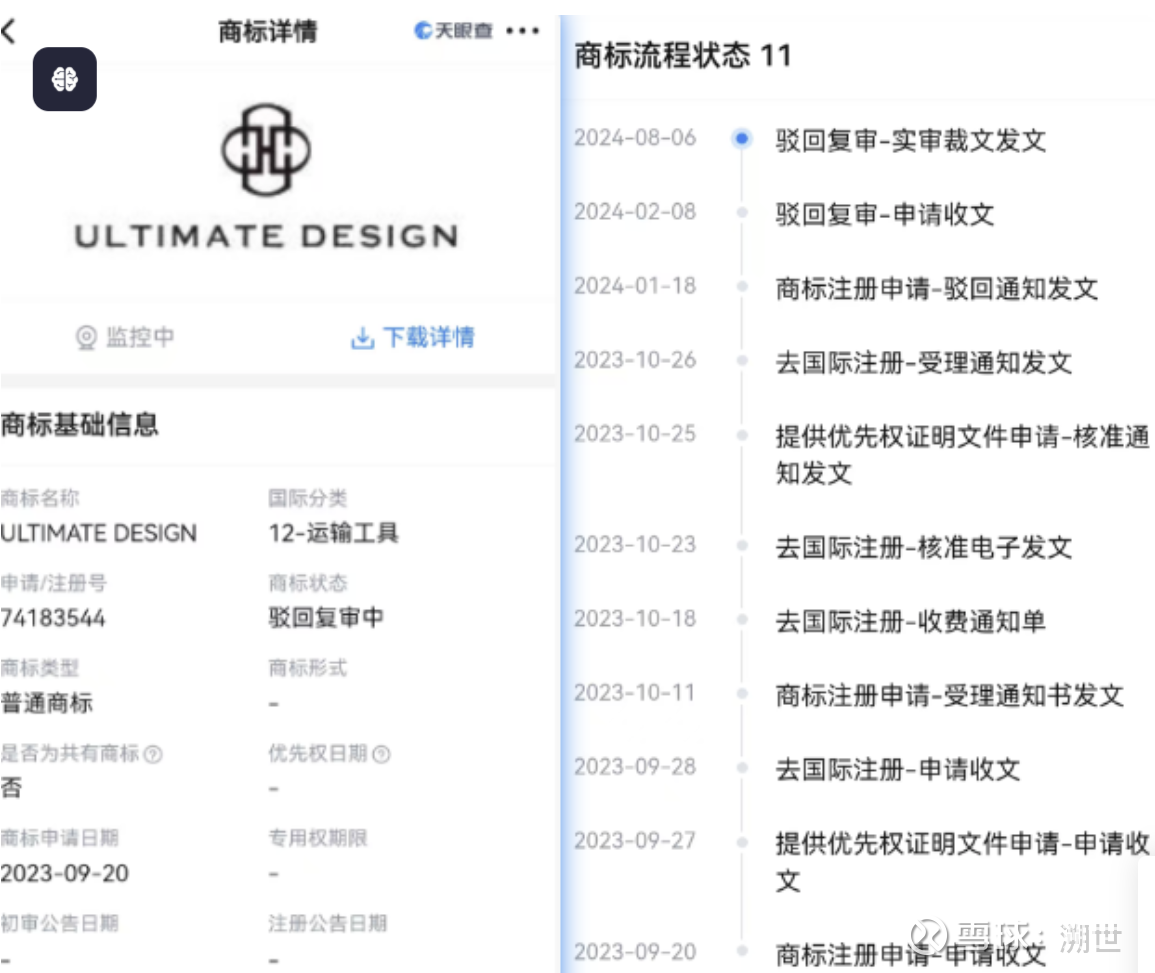Select 去国际注册-申请收文 entry

tap(898, 769)
